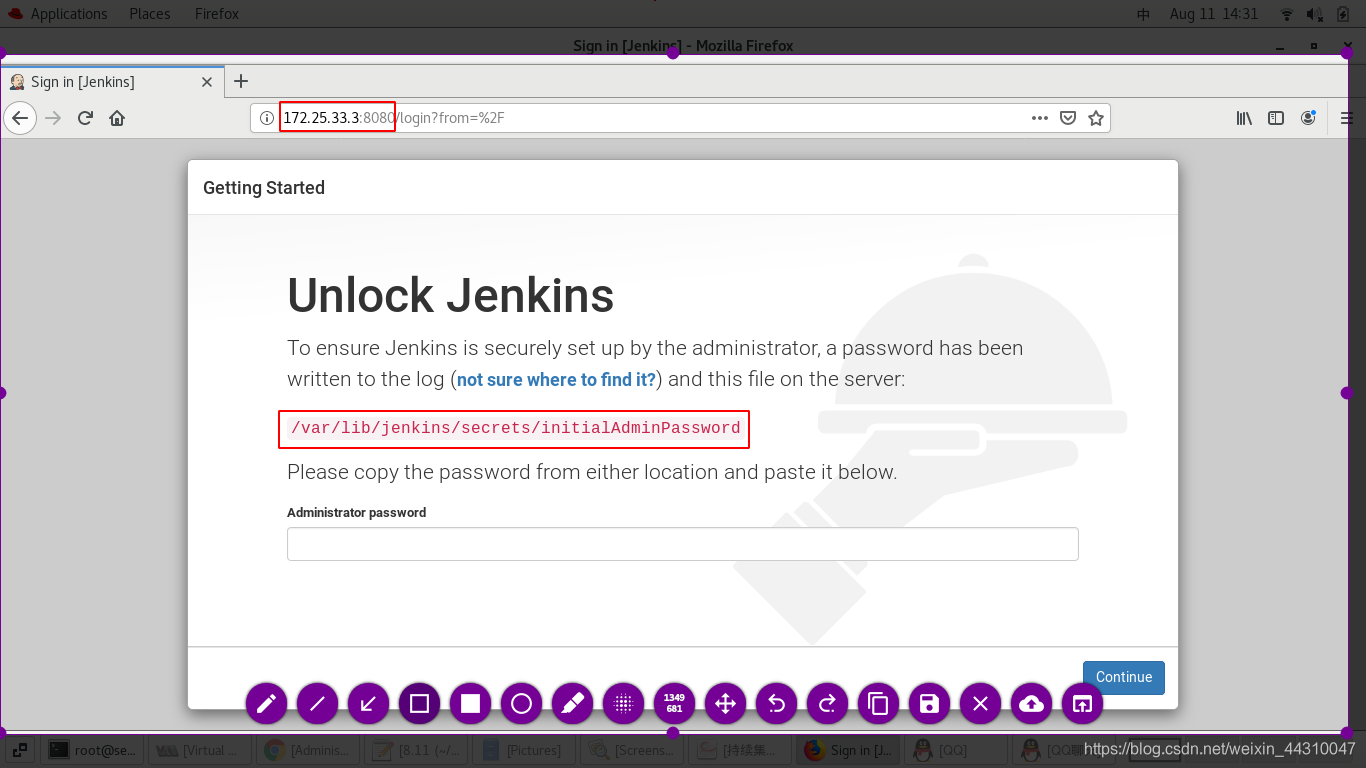The width and height of the screenshot is (1366, 768).
Task: Click the Administrator password field
Action: tap(682, 544)
